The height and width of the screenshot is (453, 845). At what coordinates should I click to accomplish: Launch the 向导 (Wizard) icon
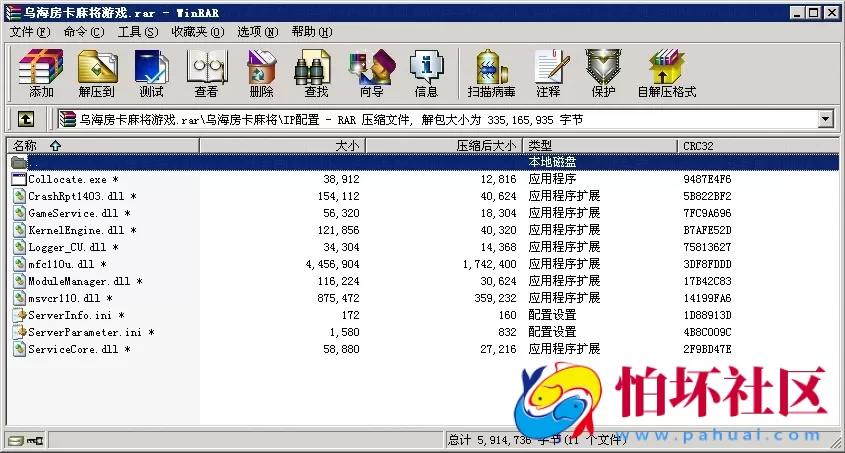pyautogui.click(x=372, y=73)
